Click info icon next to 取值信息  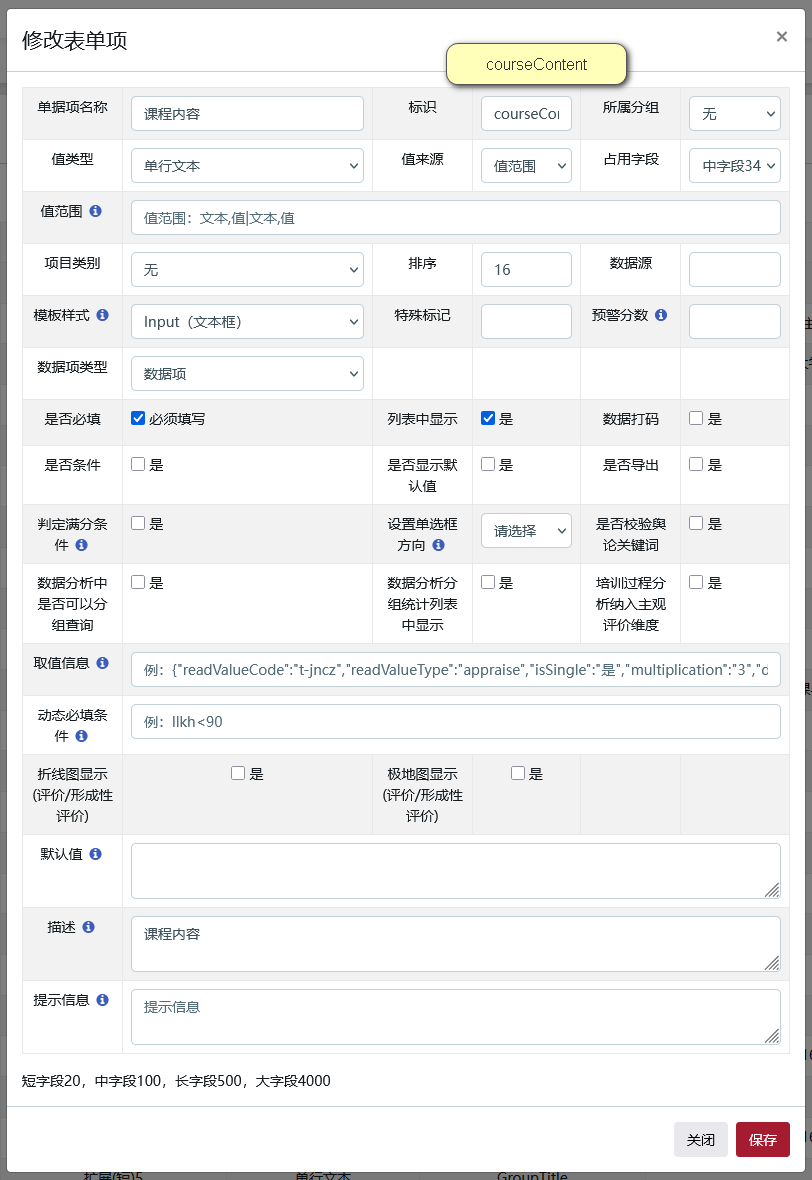102,663
